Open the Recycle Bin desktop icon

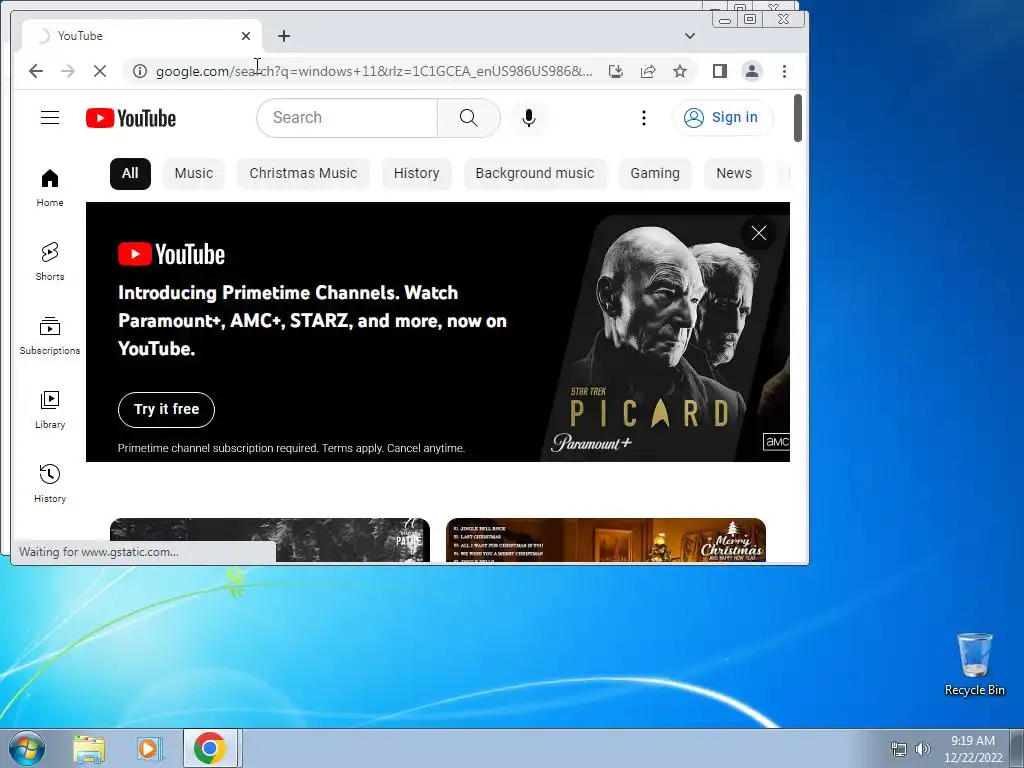coord(974,664)
